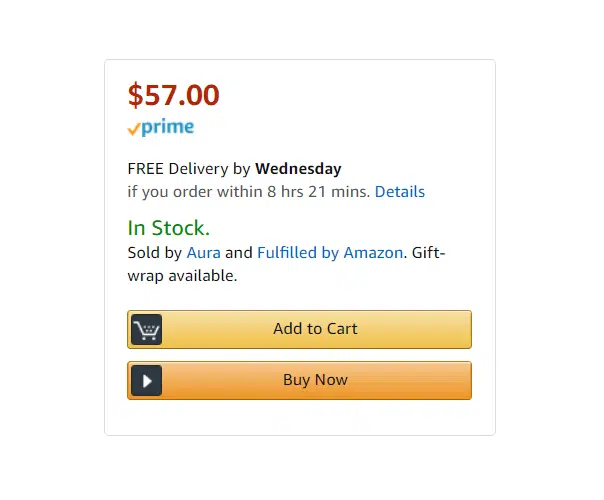The height and width of the screenshot is (500, 604).
Task: Click the play arrow icon on Buy Now
Action: [x=146, y=381]
